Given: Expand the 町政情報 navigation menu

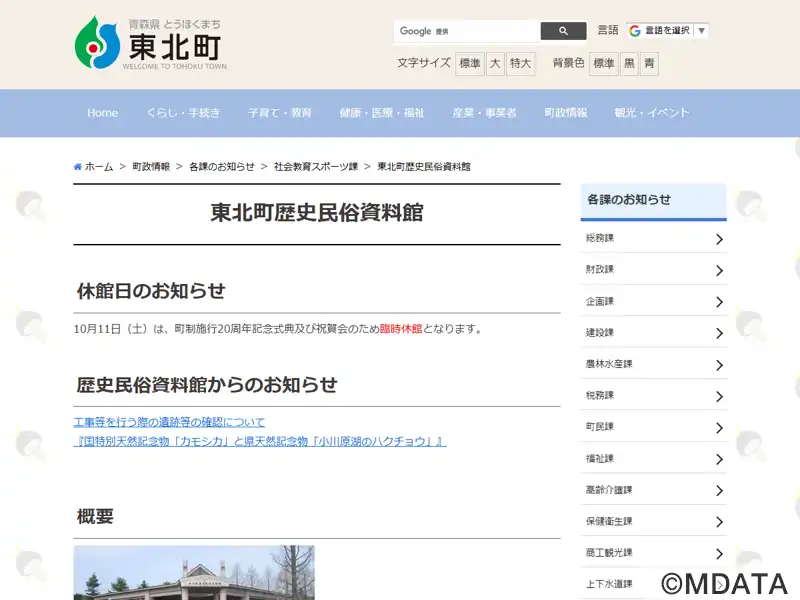Looking at the screenshot, I should point(566,113).
